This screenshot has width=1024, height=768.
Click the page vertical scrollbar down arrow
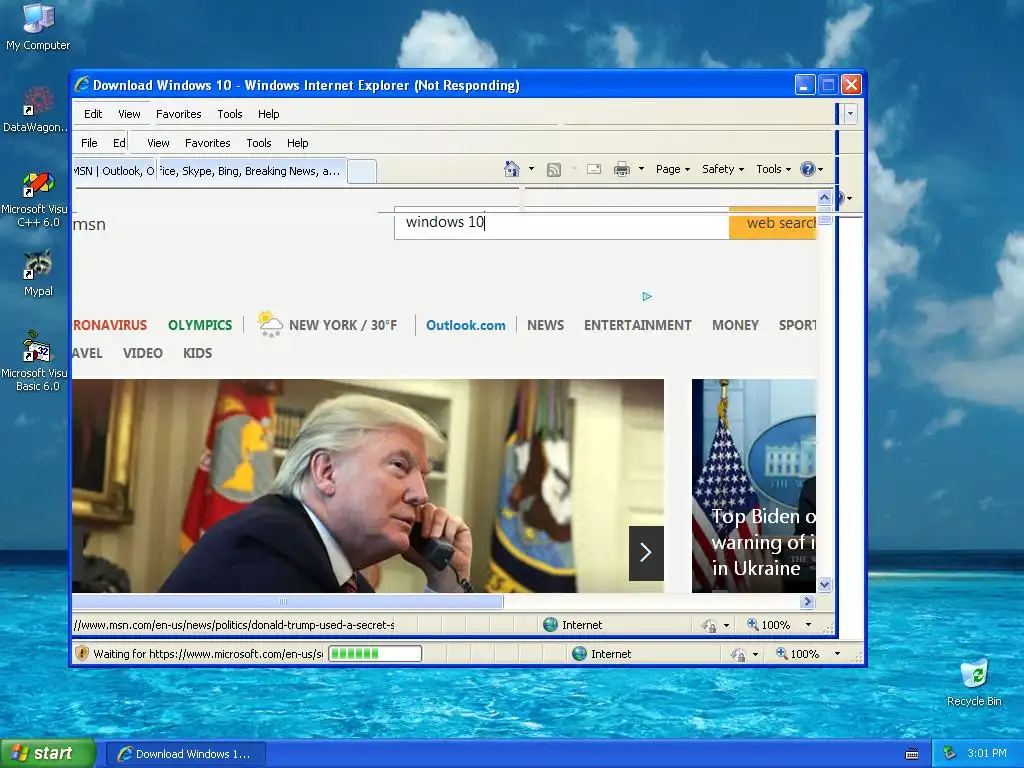[824, 584]
